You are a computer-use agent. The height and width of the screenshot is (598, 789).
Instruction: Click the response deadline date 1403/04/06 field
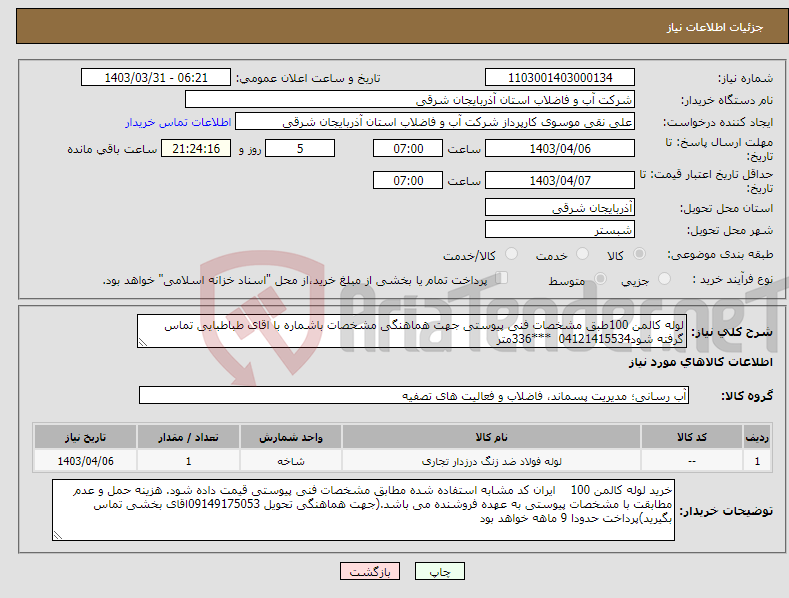(x=560, y=148)
